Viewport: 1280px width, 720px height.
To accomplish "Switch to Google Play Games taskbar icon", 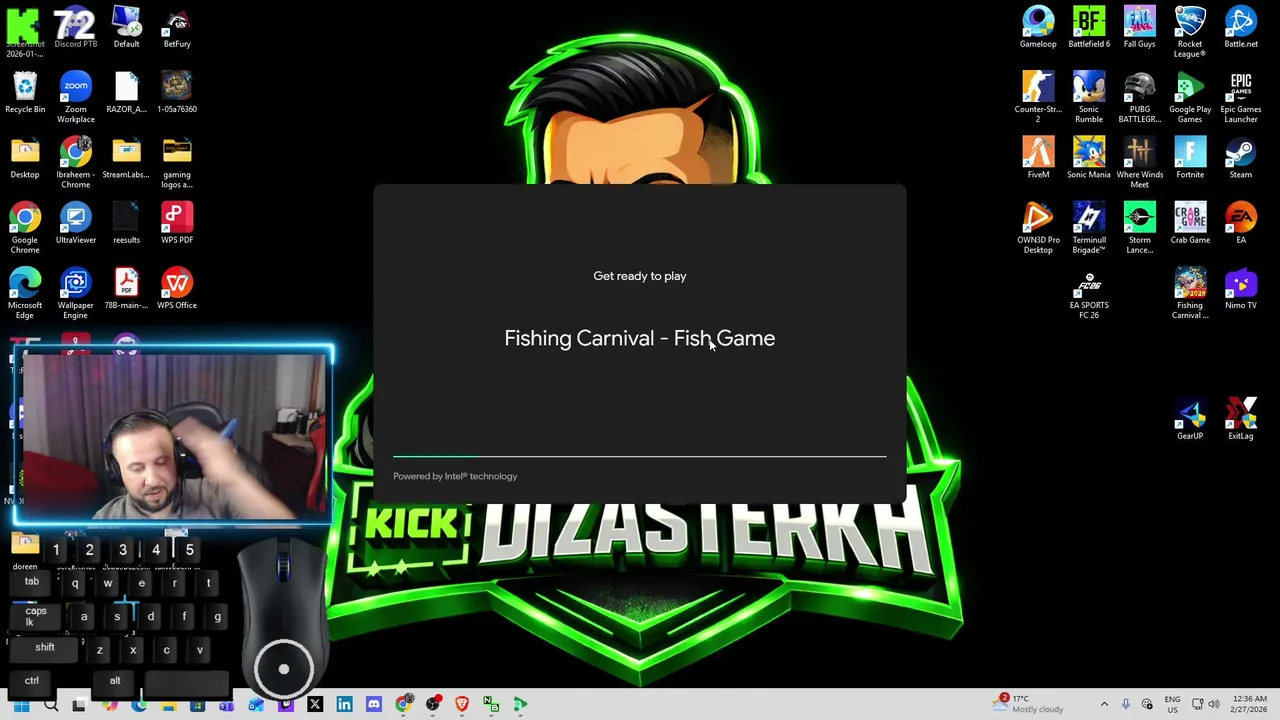I will click(520, 704).
